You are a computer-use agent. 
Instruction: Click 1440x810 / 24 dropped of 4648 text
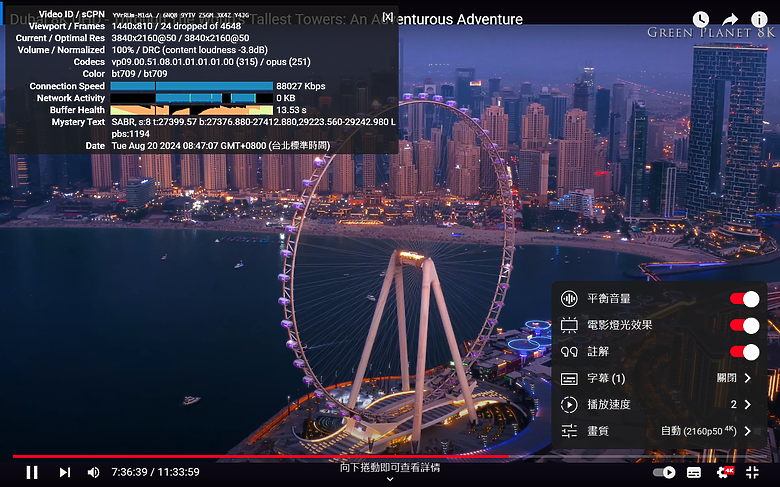click(x=176, y=26)
